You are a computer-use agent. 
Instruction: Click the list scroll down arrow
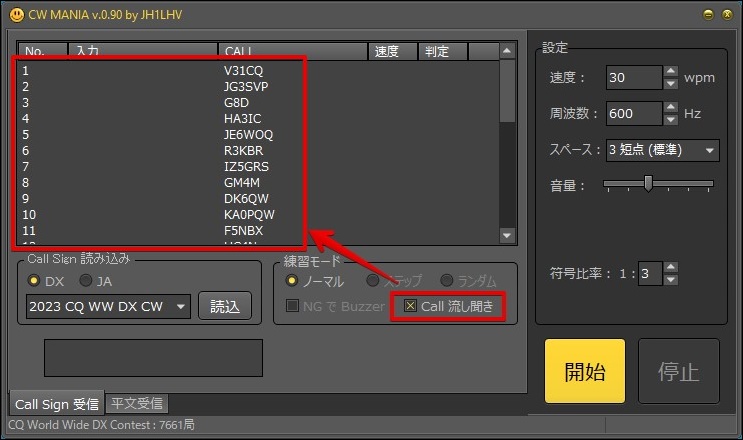[507, 235]
